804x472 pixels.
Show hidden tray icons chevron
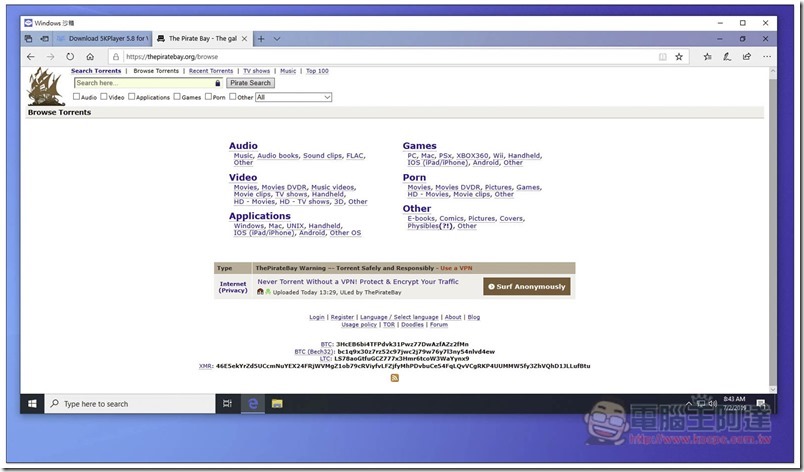tap(689, 404)
